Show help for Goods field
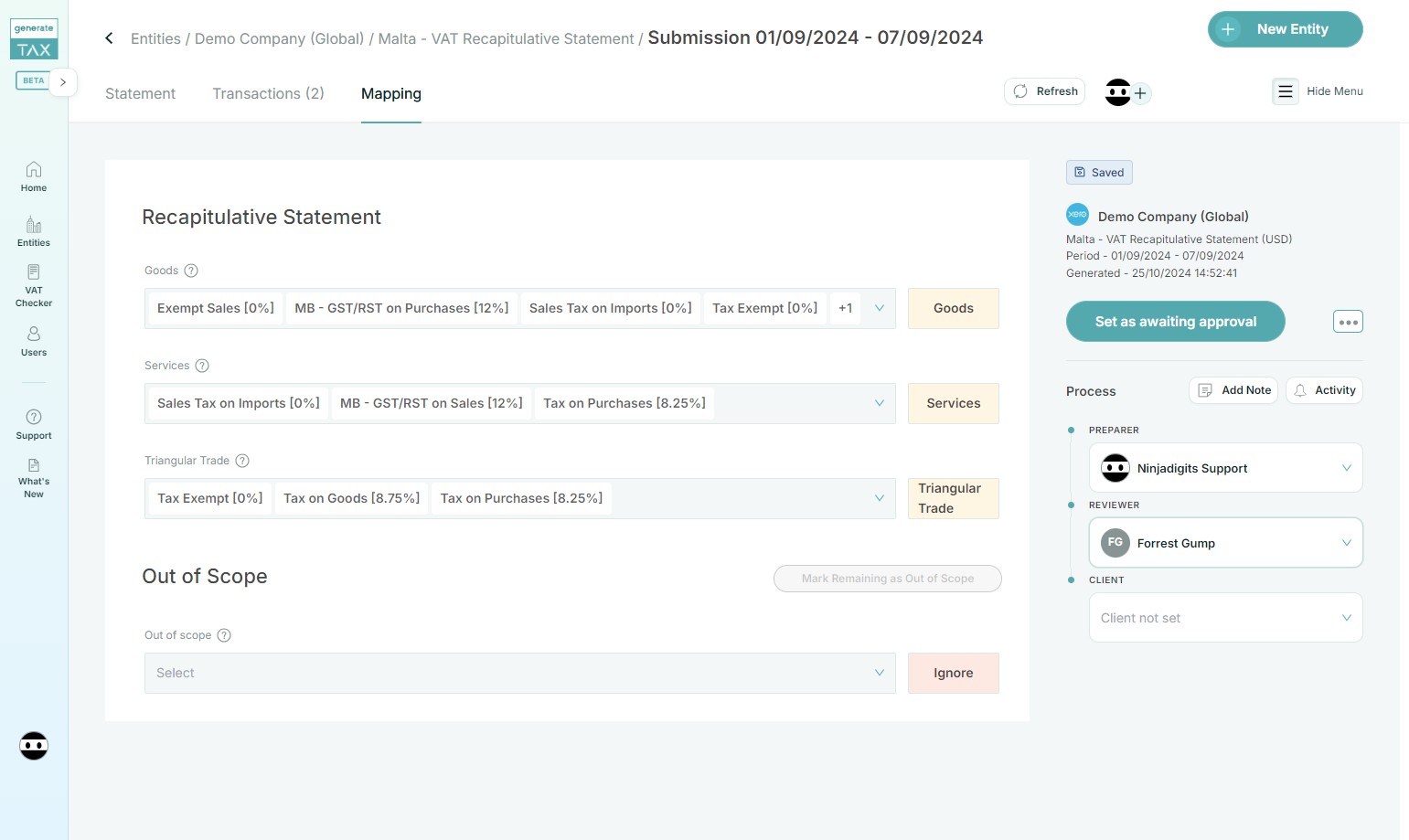The height and width of the screenshot is (840, 1409). pyautogui.click(x=191, y=271)
